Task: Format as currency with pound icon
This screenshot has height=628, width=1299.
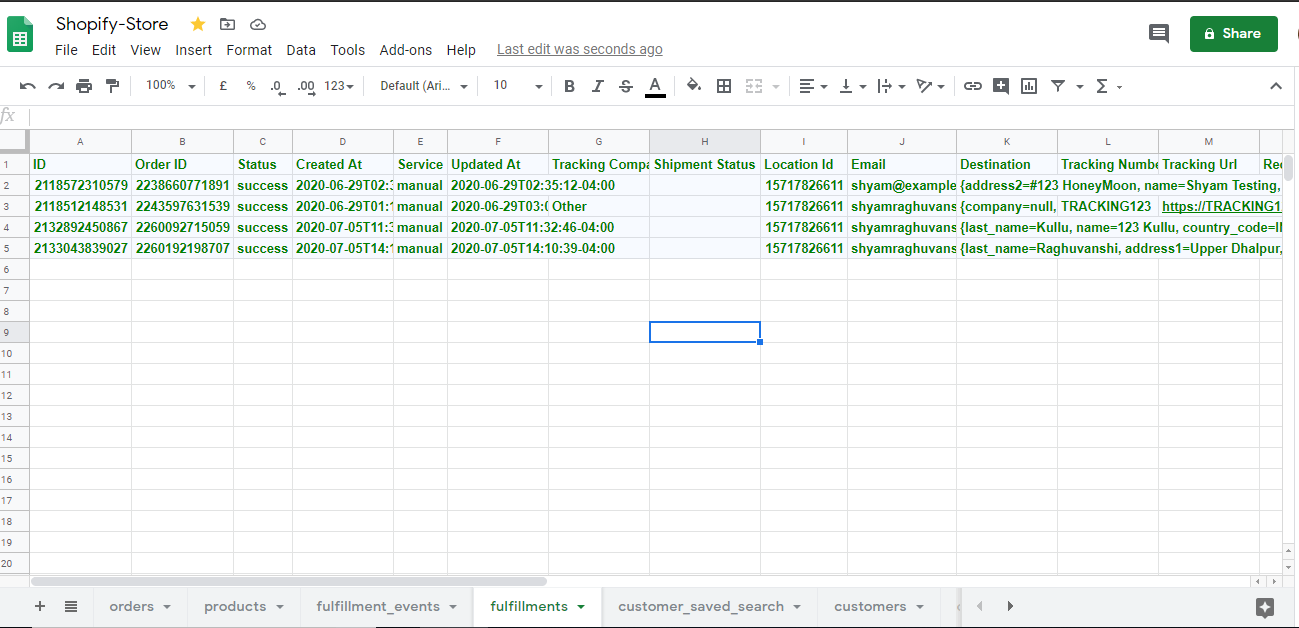Action: pyautogui.click(x=223, y=86)
